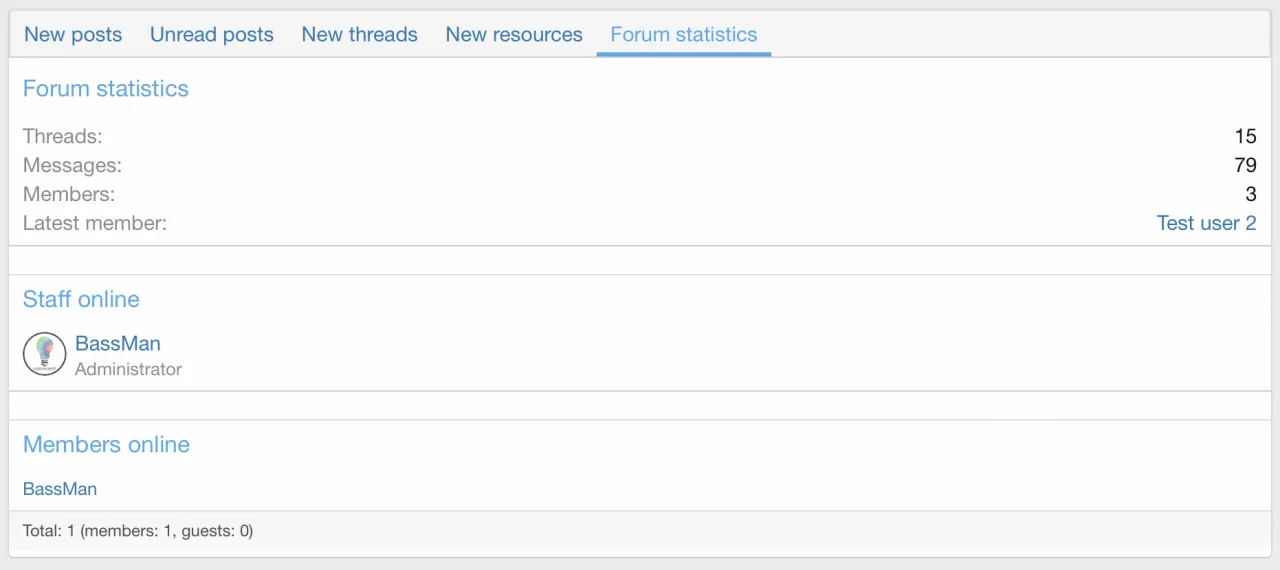Click the Members online heading link
Viewport: 1280px width, 570px height.
point(106,444)
